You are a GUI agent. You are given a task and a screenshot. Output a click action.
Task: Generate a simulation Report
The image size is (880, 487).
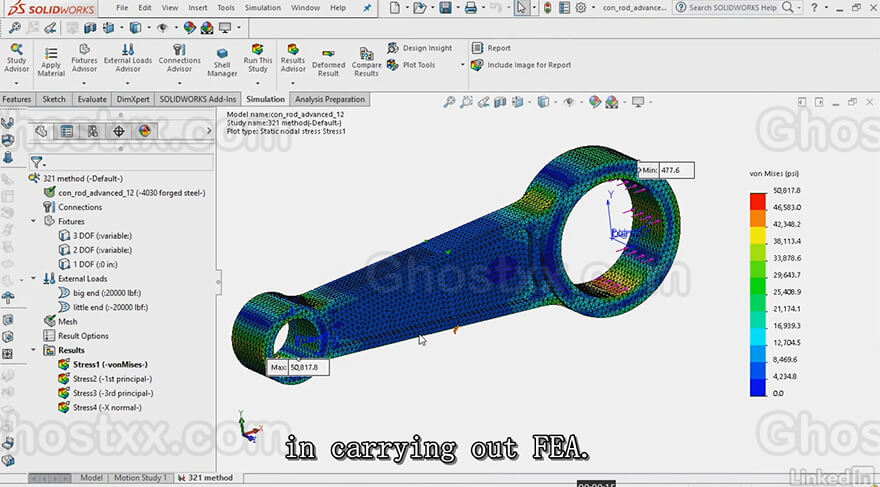click(x=491, y=48)
